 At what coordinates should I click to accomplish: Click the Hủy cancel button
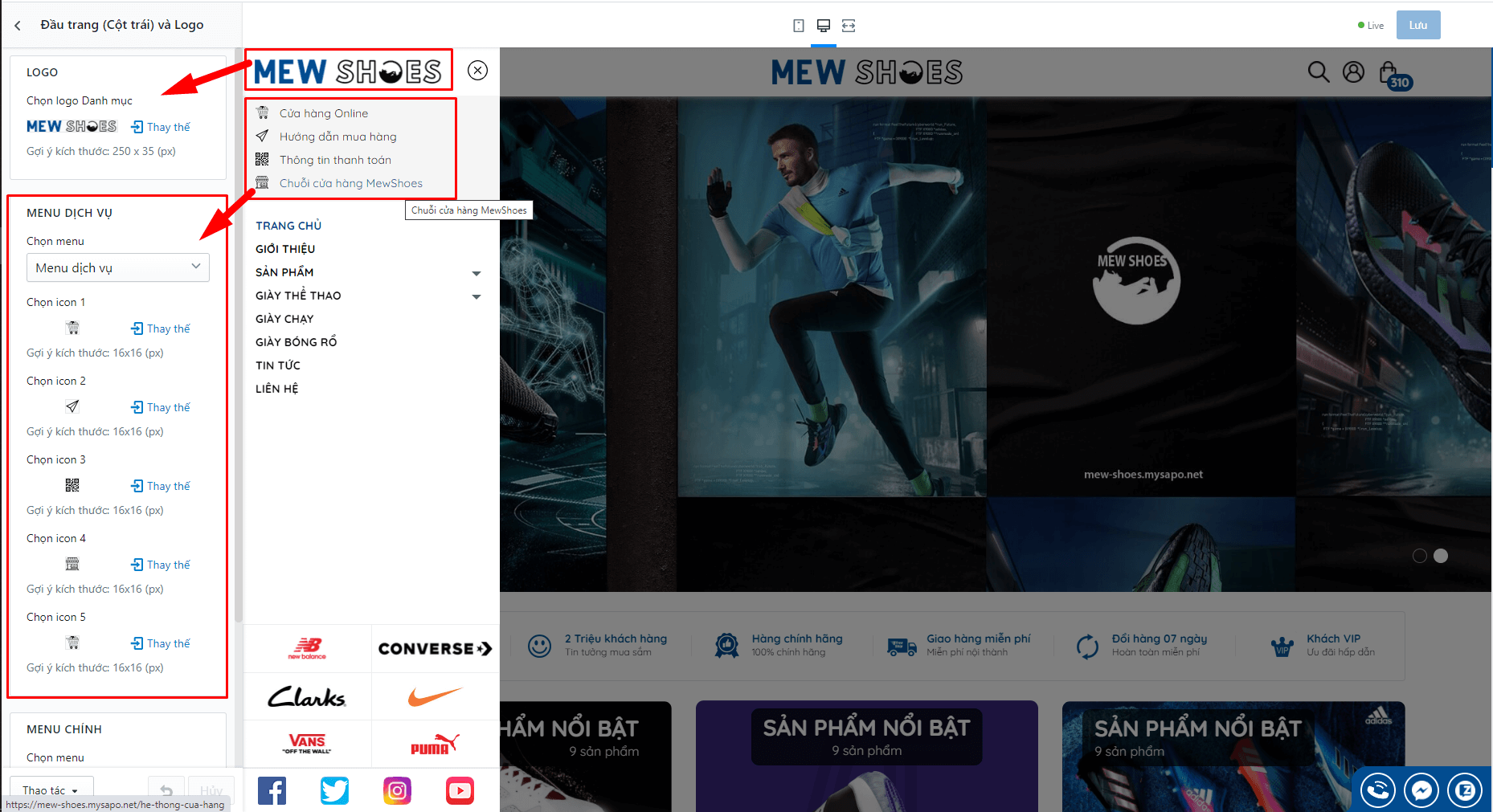click(x=211, y=790)
